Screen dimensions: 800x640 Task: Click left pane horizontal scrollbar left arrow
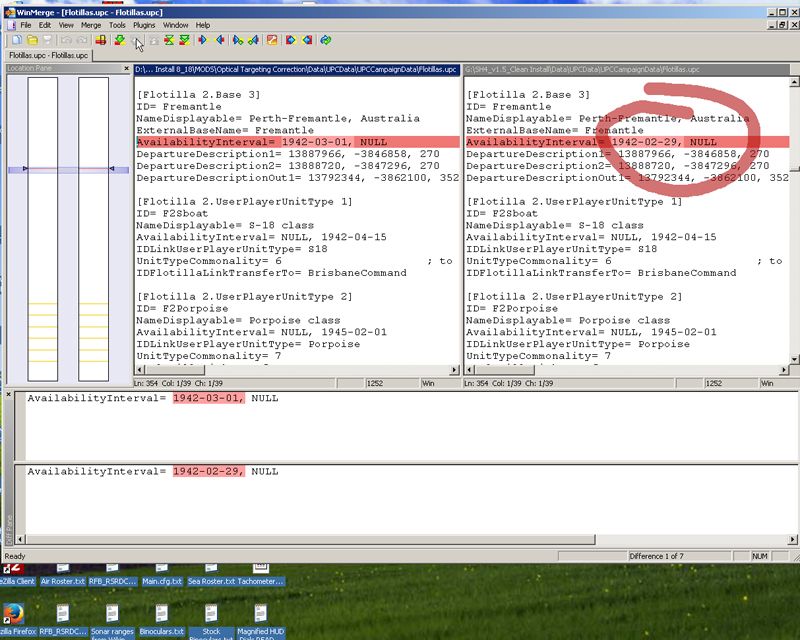coord(140,370)
